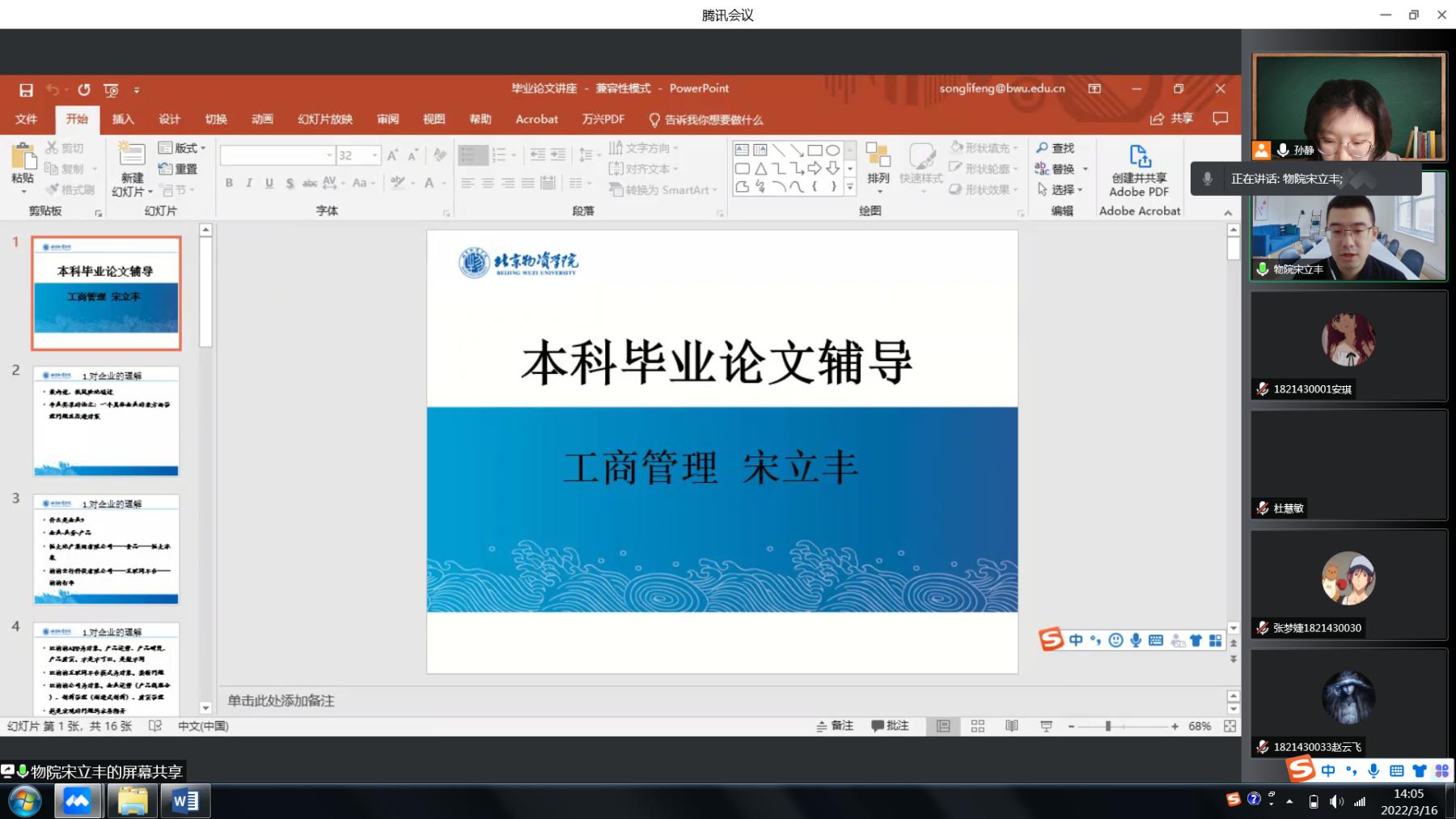Click the Share (共享) button
Screen dimensions: 1456x819
[x=1172, y=119]
